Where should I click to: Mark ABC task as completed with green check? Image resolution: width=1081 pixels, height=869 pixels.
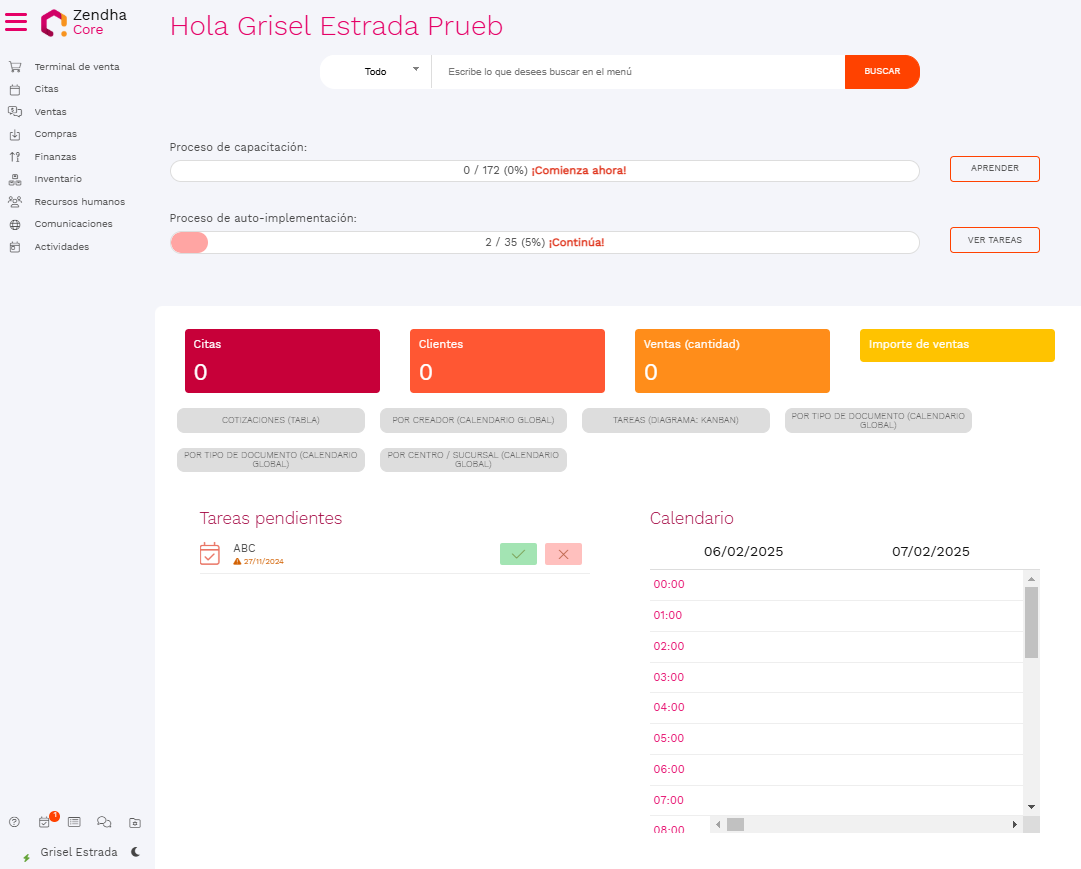[518, 554]
